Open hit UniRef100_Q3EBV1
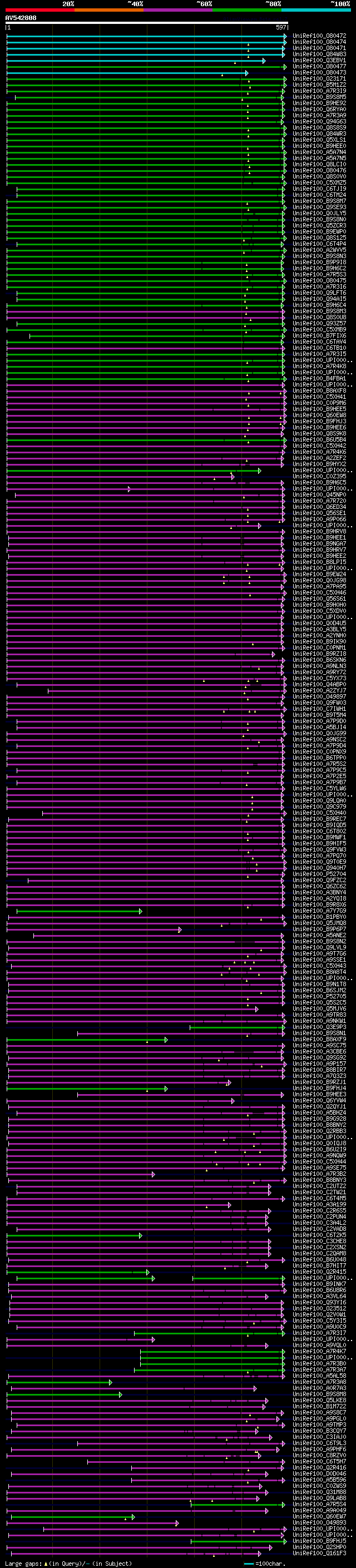The height and width of the screenshot is (1568, 356). pos(319,60)
